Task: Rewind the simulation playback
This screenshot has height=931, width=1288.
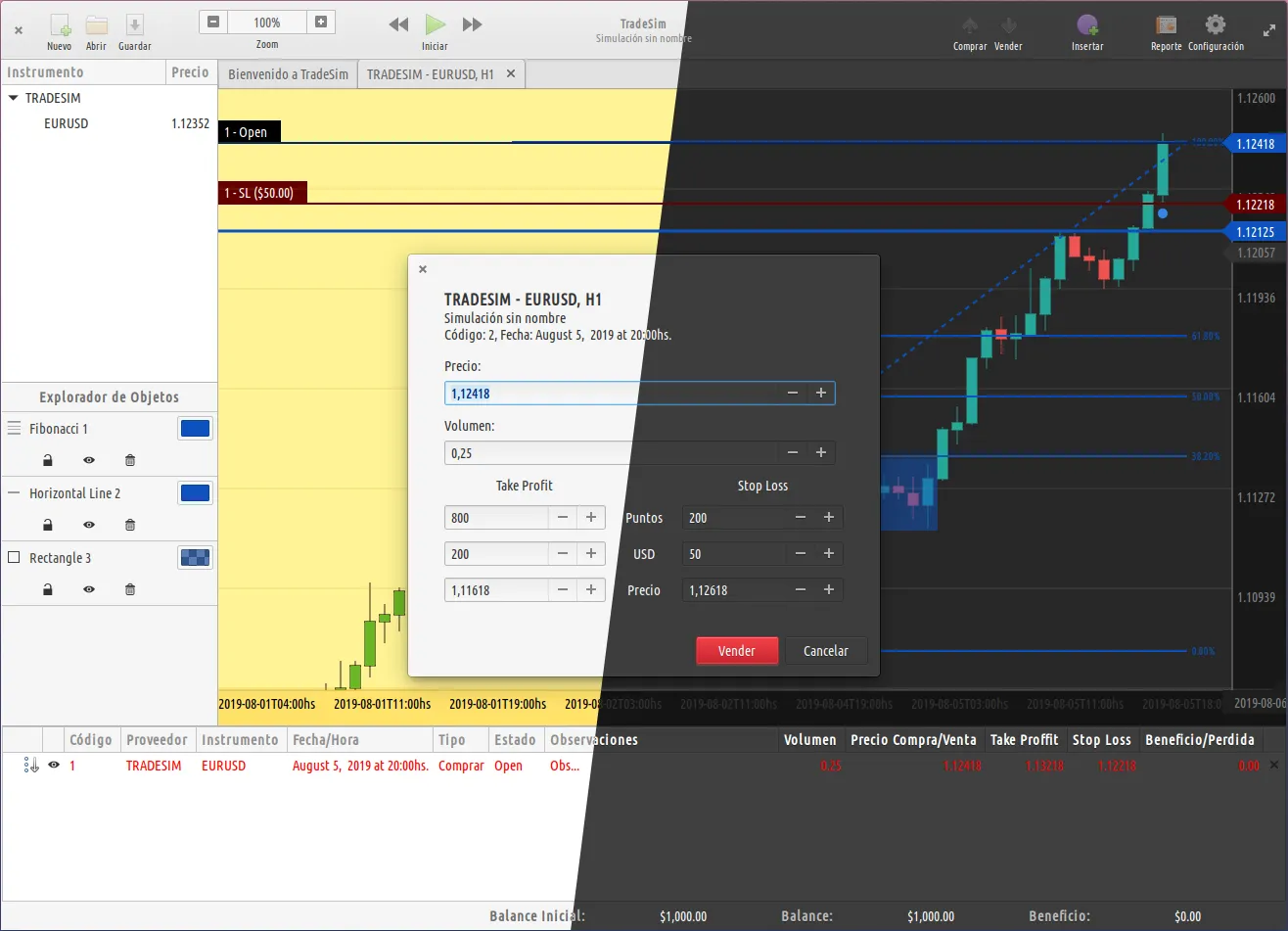Action: [x=398, y=24]
